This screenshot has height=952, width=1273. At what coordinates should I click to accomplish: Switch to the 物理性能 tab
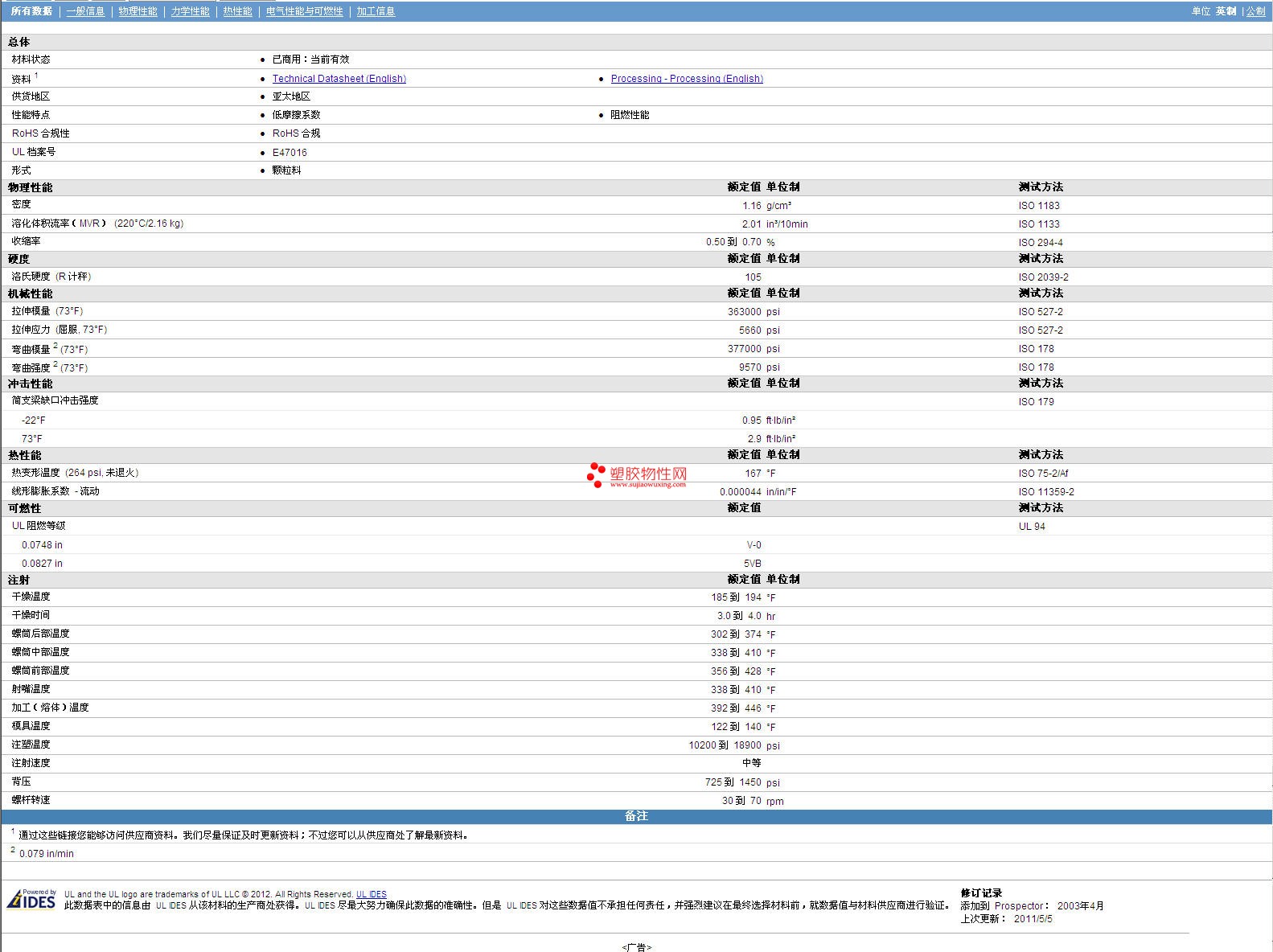click(x=138, y=11)
